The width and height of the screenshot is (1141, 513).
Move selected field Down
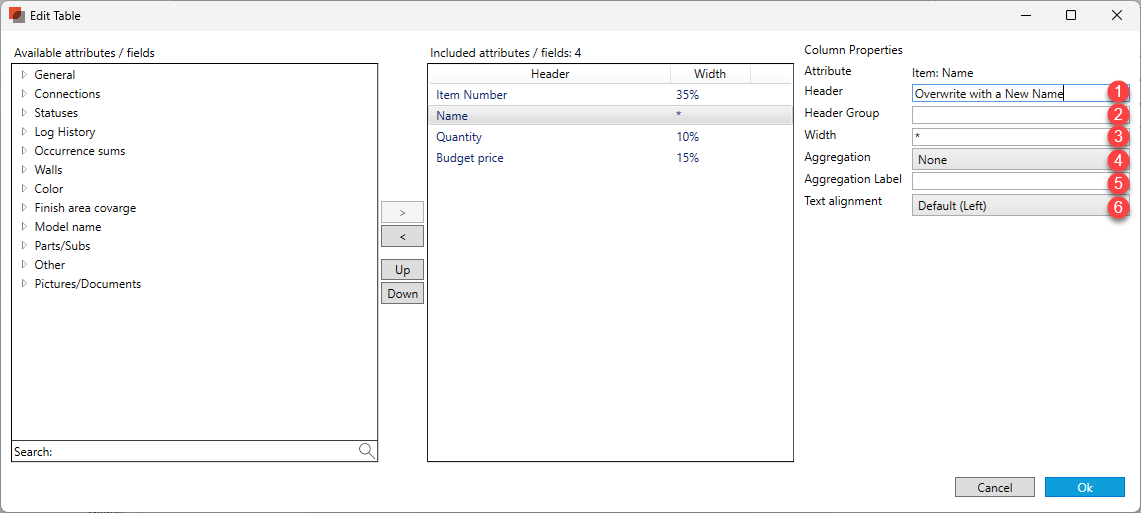pos(402,294)
